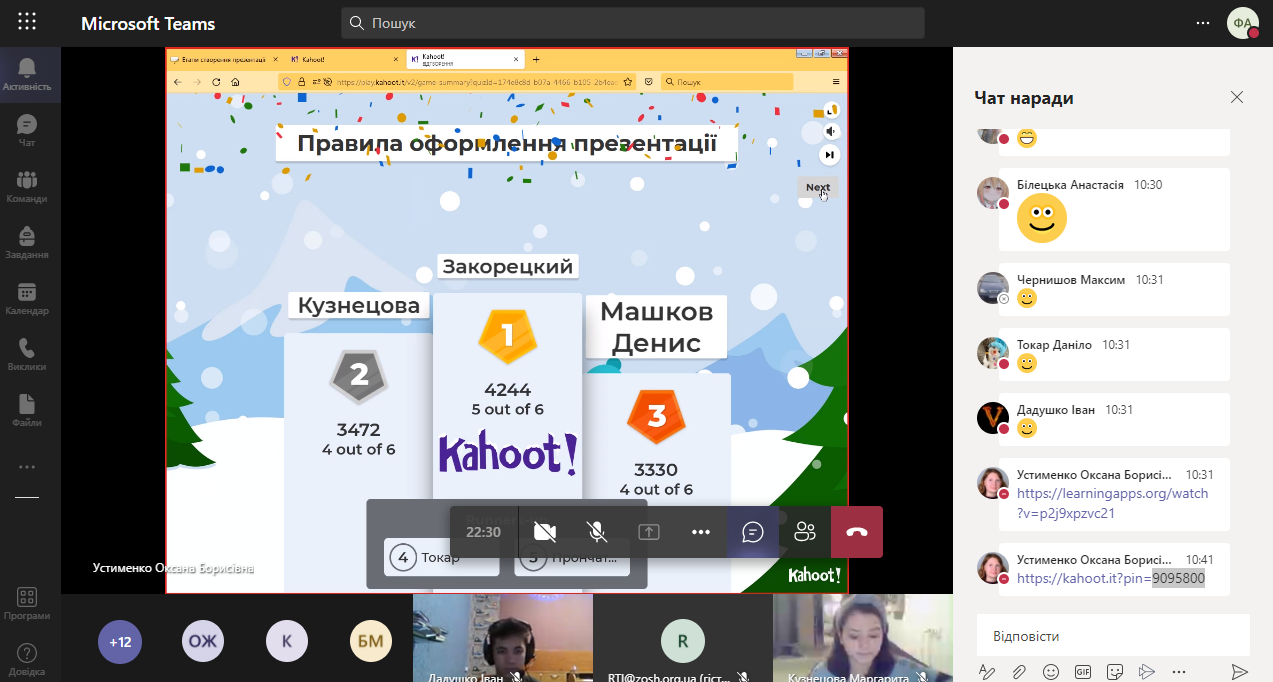This screenshot has width=1273, height=682.
Task: Toggle the camera in meeting controls
Action: [x=545, y=532]
